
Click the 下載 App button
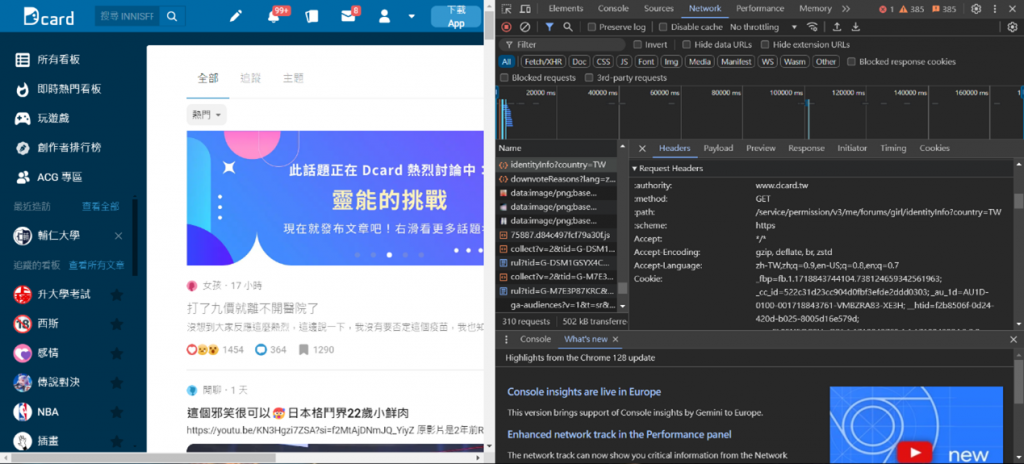pos(456,16)
